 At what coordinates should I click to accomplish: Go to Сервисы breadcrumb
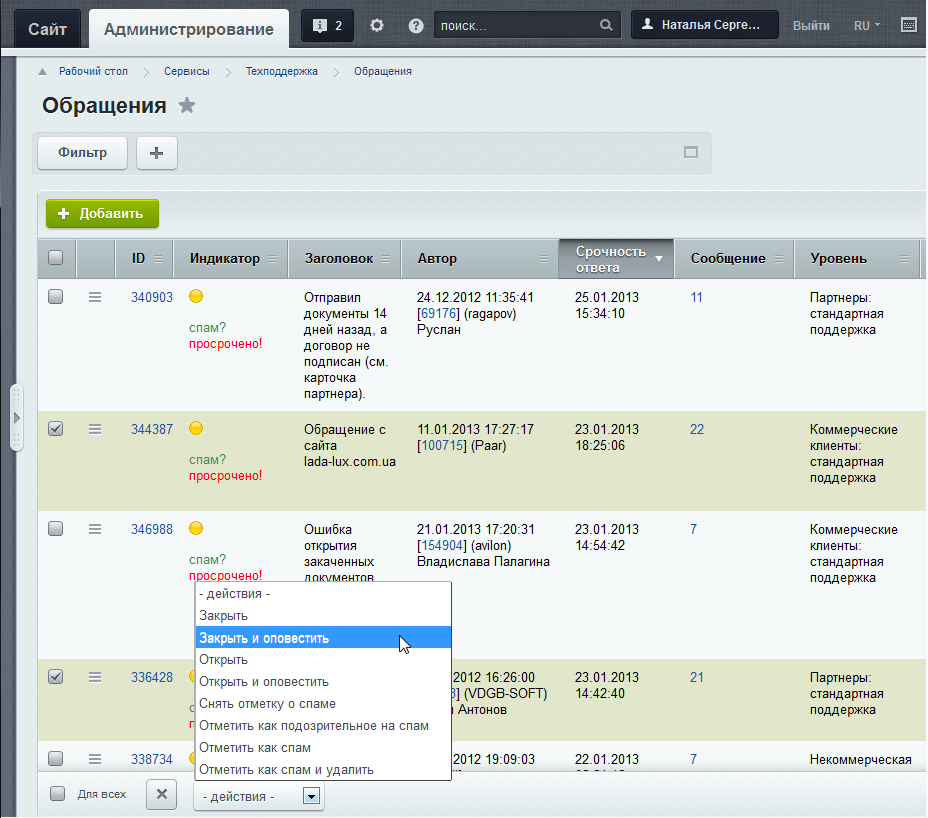pos(186,71)
